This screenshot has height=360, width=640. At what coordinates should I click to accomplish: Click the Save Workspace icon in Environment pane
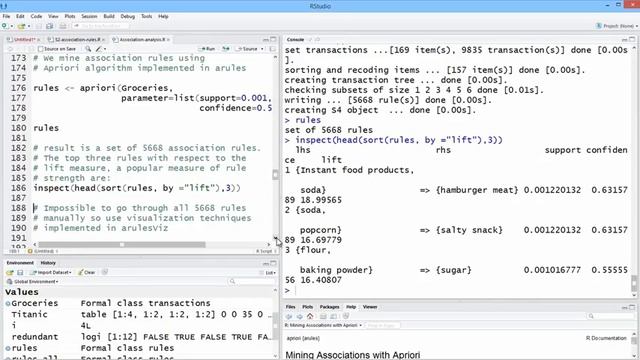point(20,272)
